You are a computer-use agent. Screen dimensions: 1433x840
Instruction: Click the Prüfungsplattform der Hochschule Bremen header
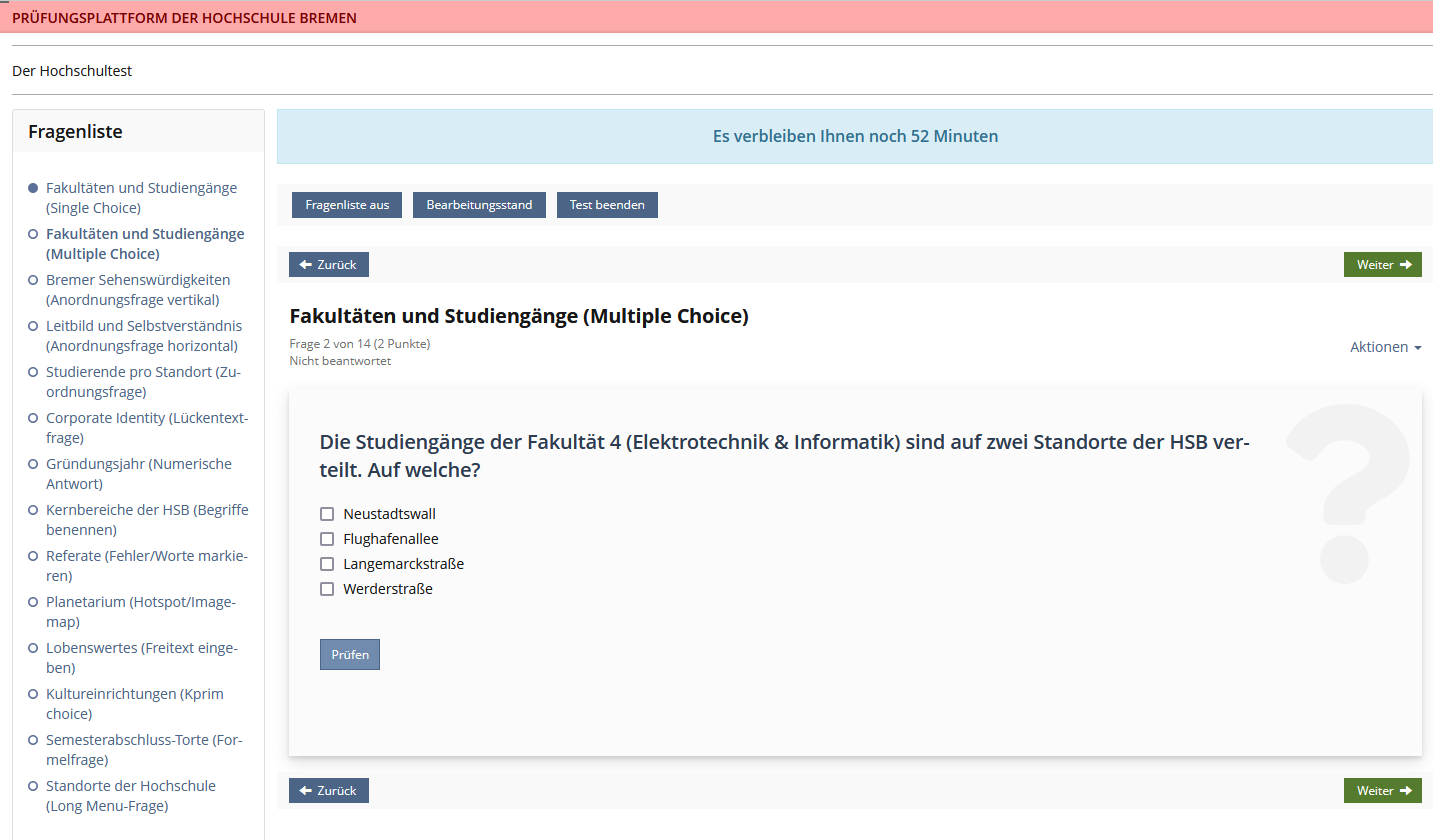point(184,18)
